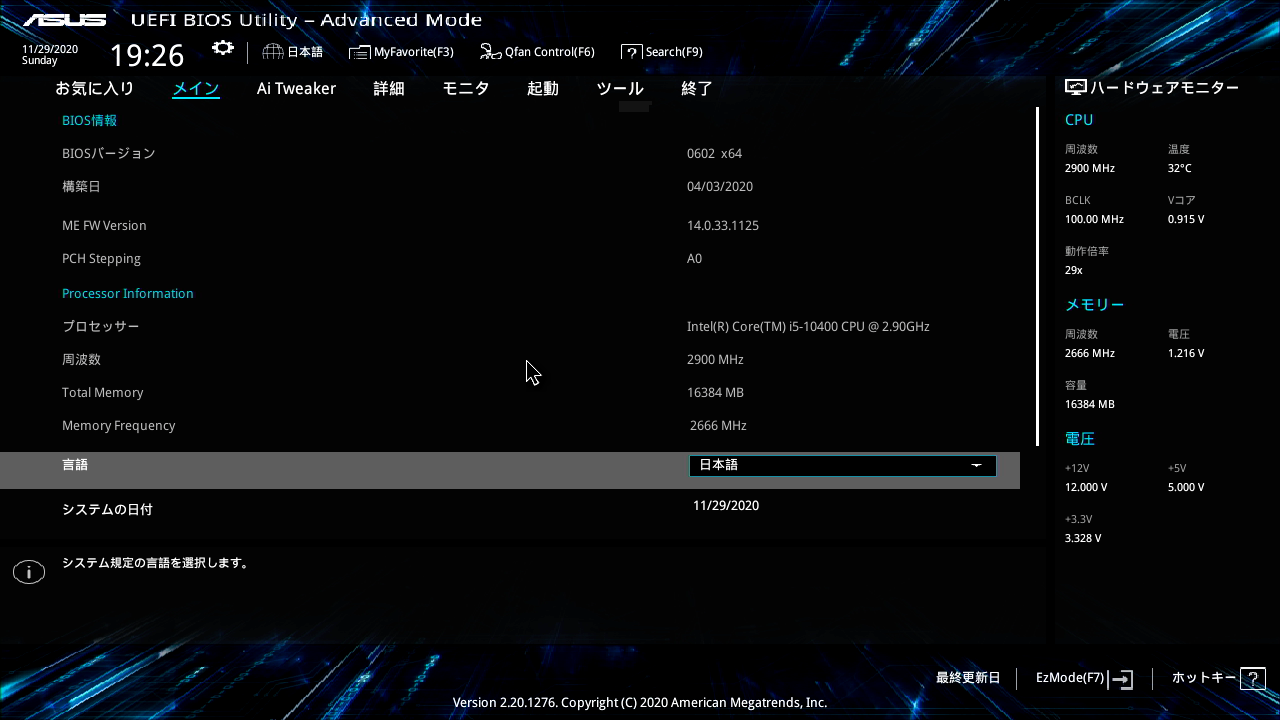The width and height of the screenshot is (1280, 720).
Task: Click the Vコア 0.915 V reading
Action: (x=1186, y=219)
